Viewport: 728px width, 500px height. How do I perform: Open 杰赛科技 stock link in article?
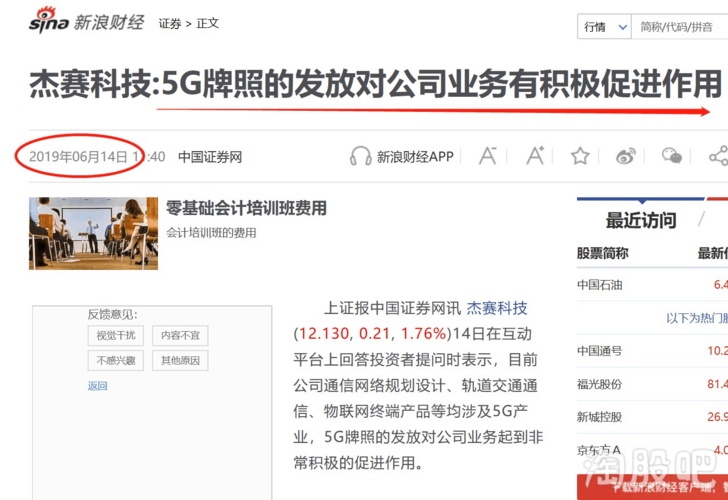click(497, 308)
